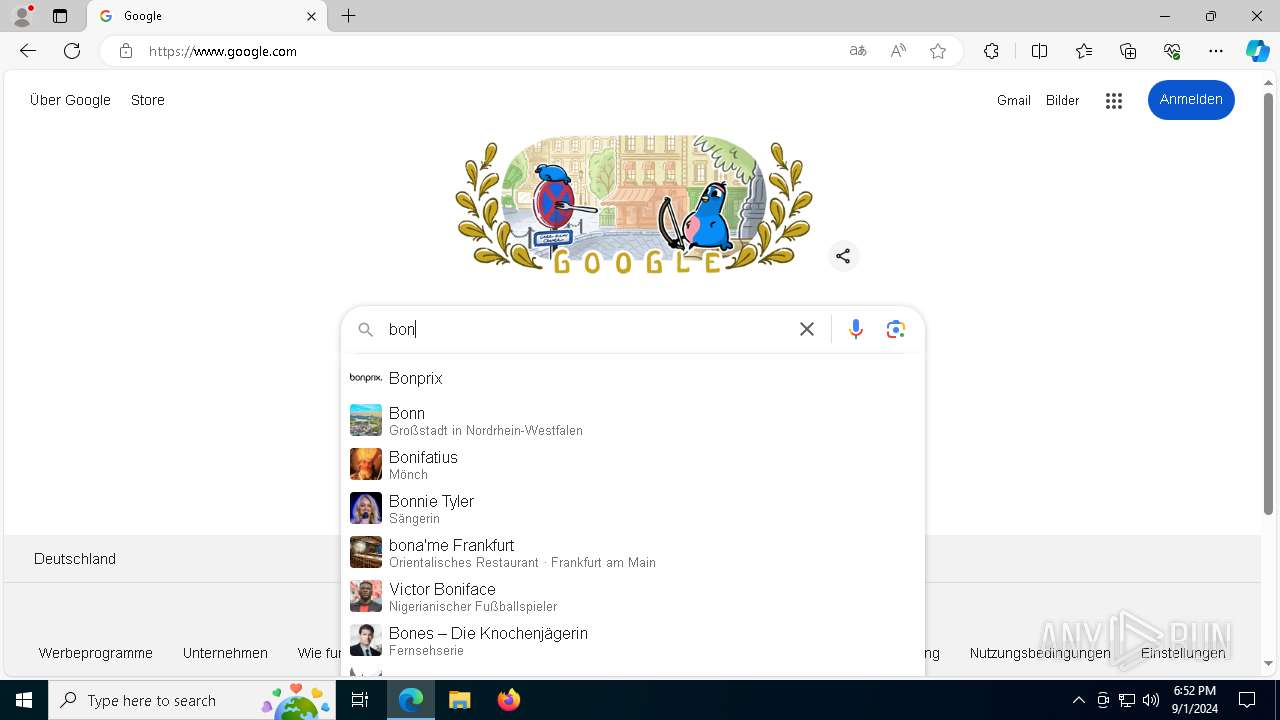Pick the Victor Boniface suggestion
This screenshot has width=1280, height=720.
(x=632, y=597)
